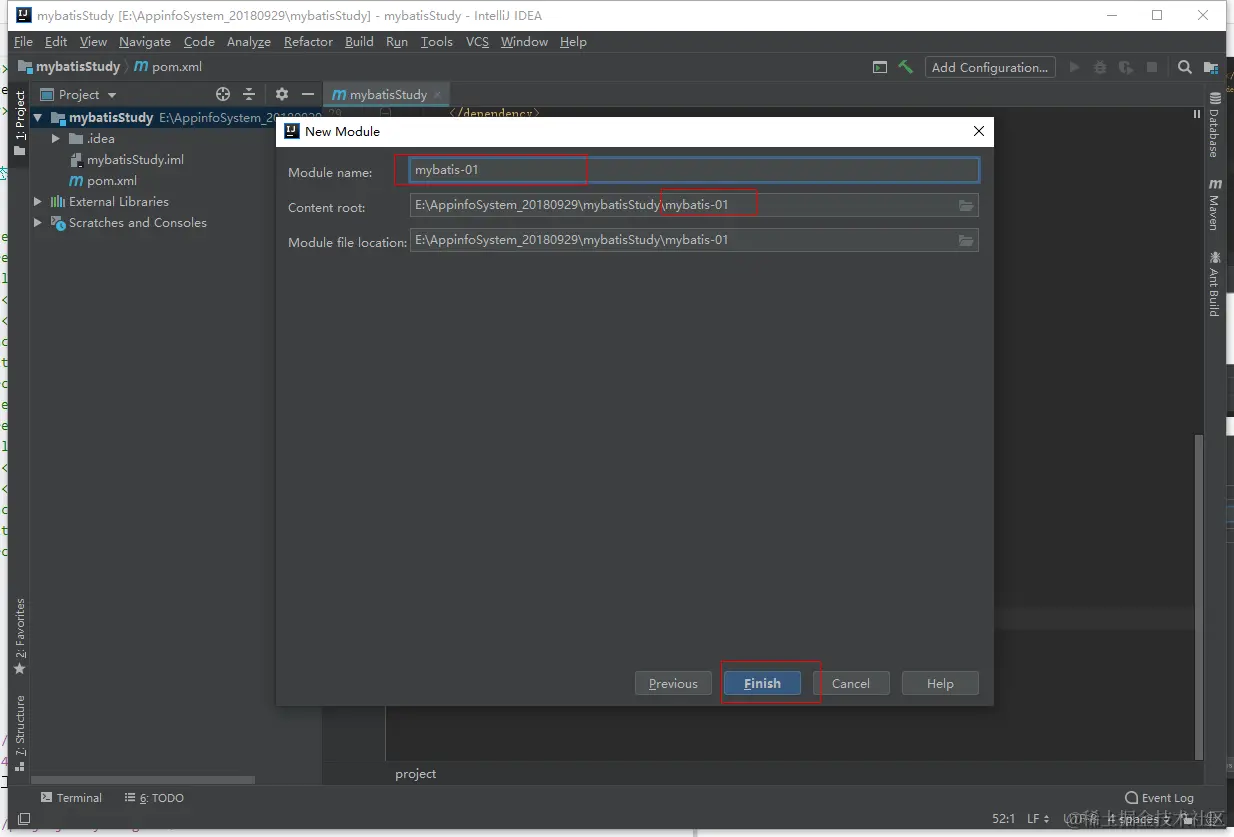Click the Locate/Scroll from Source target icon

pos(223,94)
